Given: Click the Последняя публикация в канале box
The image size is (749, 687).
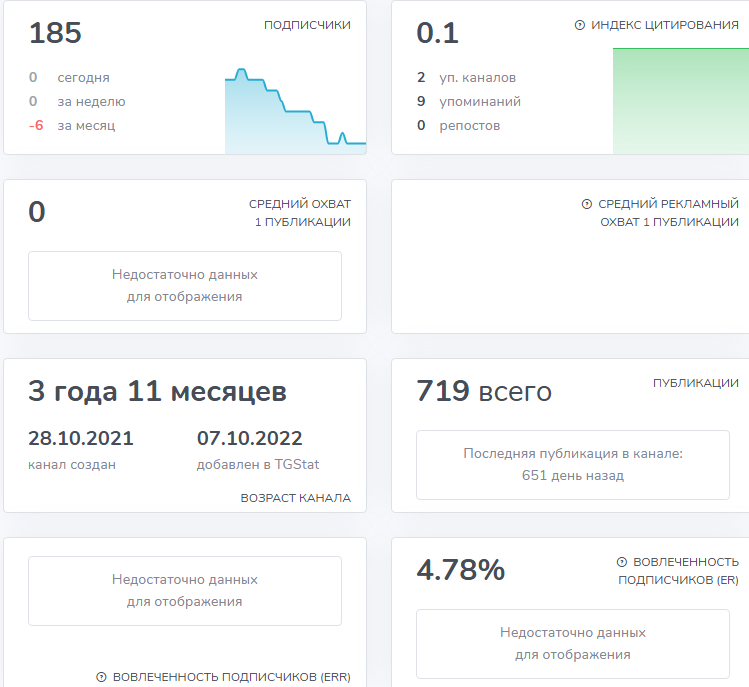Looking at the screenshot, I should [572, 464].
